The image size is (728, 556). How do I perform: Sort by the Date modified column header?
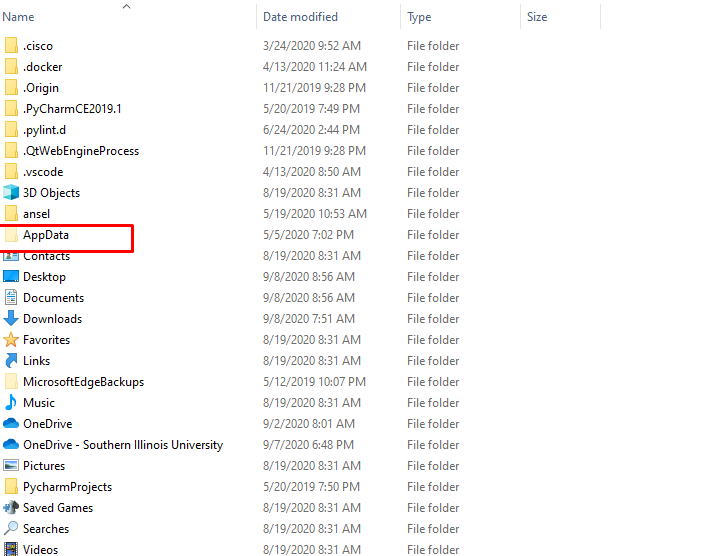coord(300,17)
